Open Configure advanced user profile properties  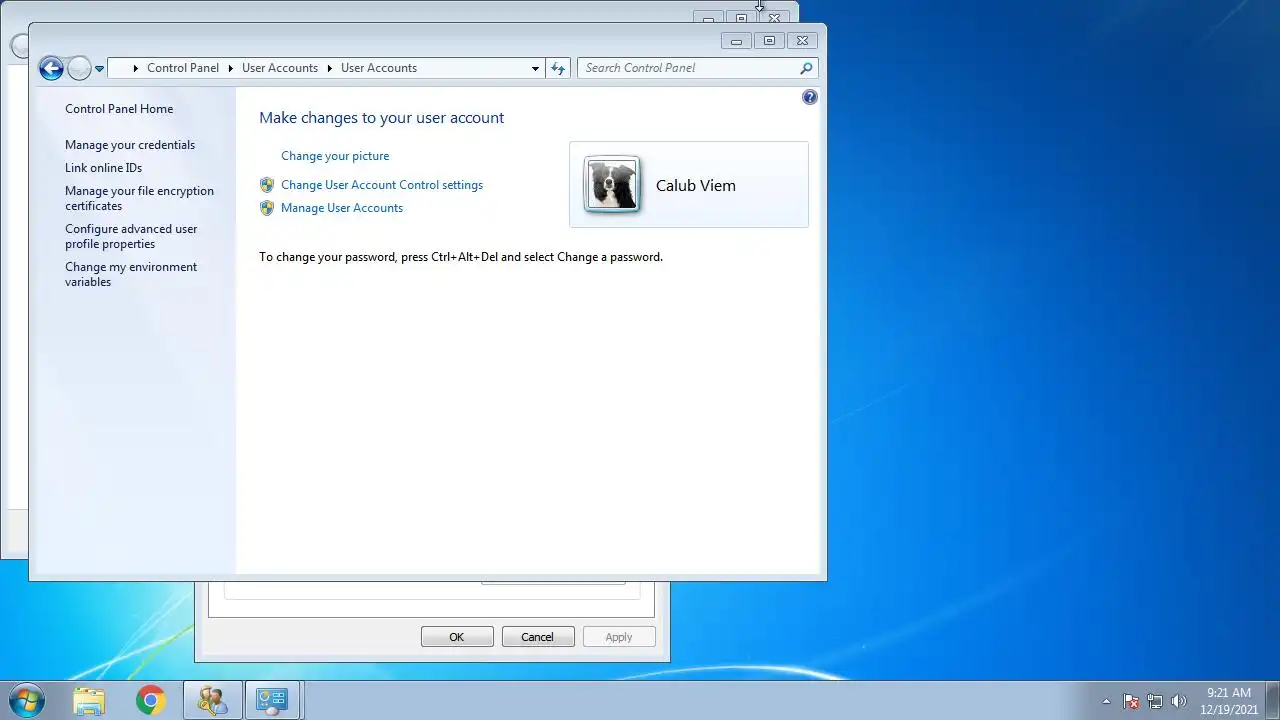tap(131, 236)
